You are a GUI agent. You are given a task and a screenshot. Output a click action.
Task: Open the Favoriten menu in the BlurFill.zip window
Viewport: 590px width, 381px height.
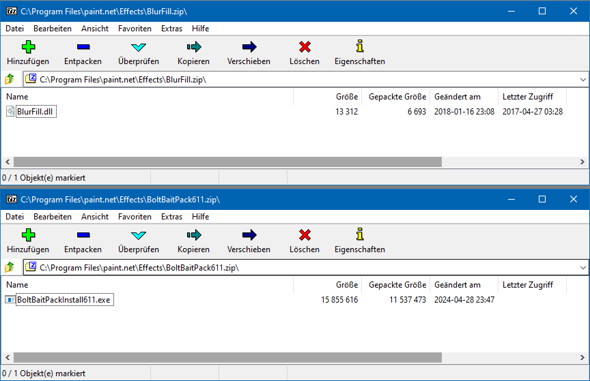(135, 29)
